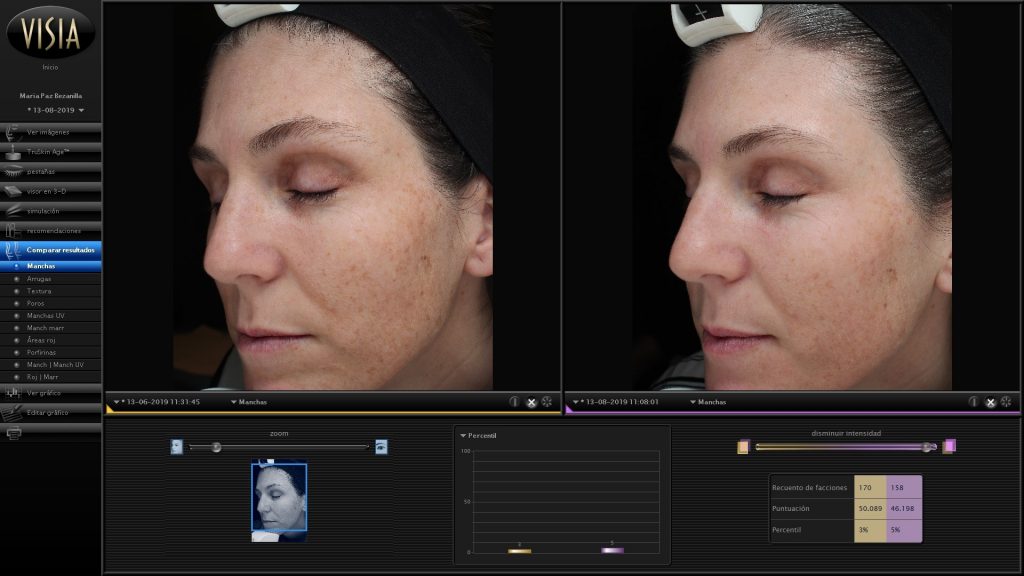
Task: Click the disminuir intensidad slider track
Action: (845, 447)
